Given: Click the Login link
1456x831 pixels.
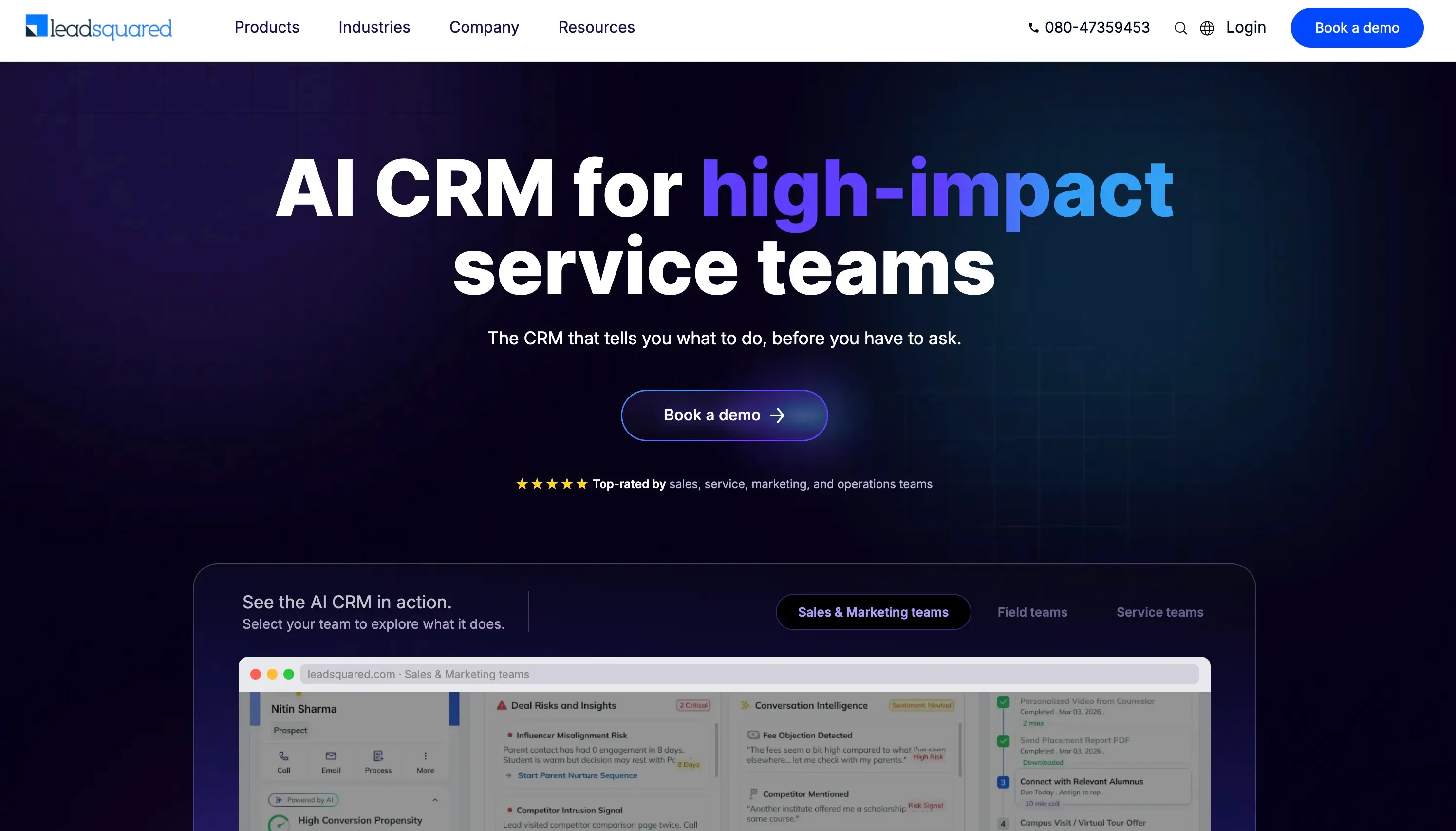Looking at the screenshot, I should (1246, 27).
